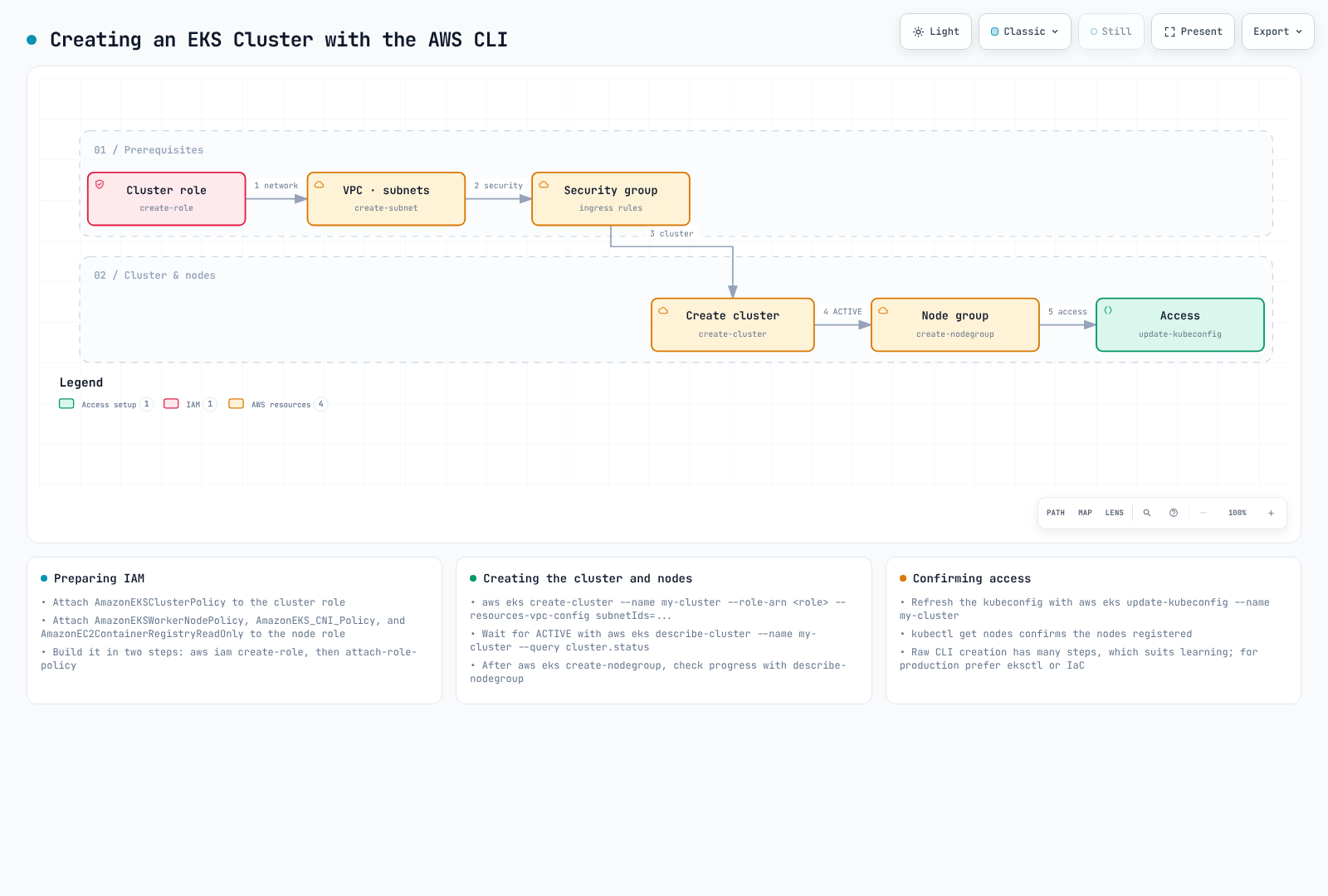
Task: Zoom out with the minus icon
Action: click(x=1203, y=513)
